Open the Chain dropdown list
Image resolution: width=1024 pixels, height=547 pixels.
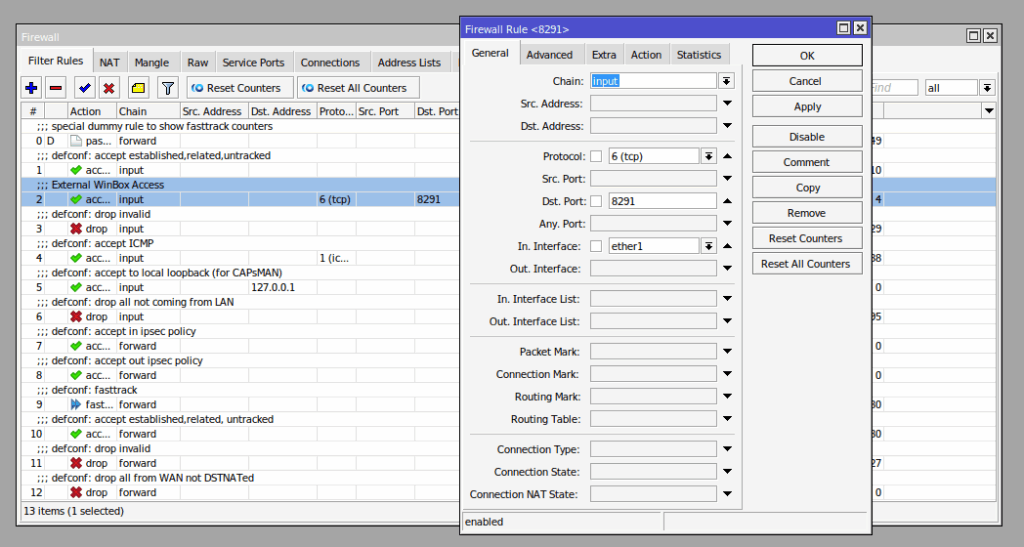point(727,81)
